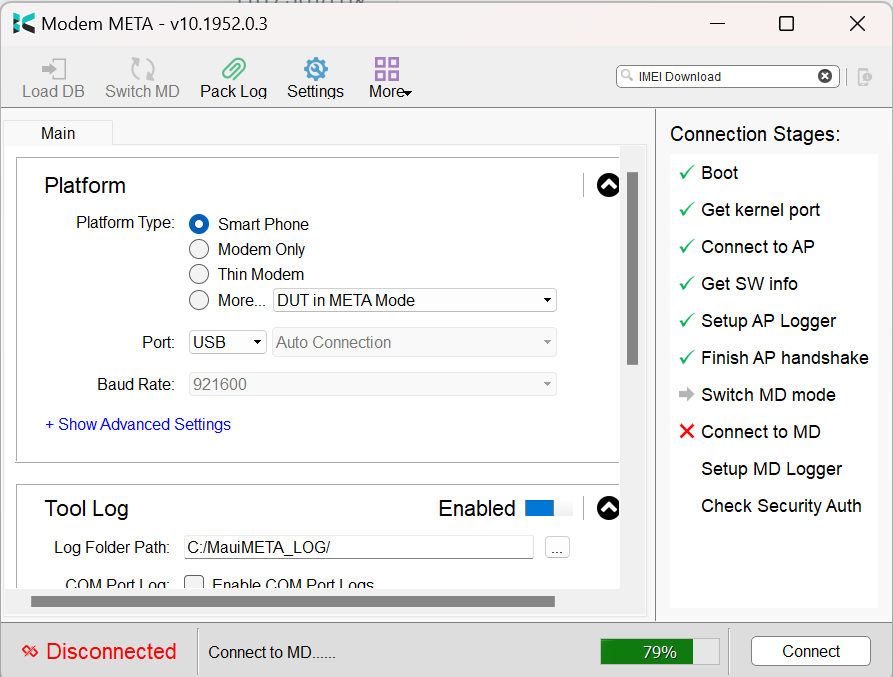Browse for log folder path
Image resolution: width=893 pixels, height=677 pixels.
click(557, 547)
